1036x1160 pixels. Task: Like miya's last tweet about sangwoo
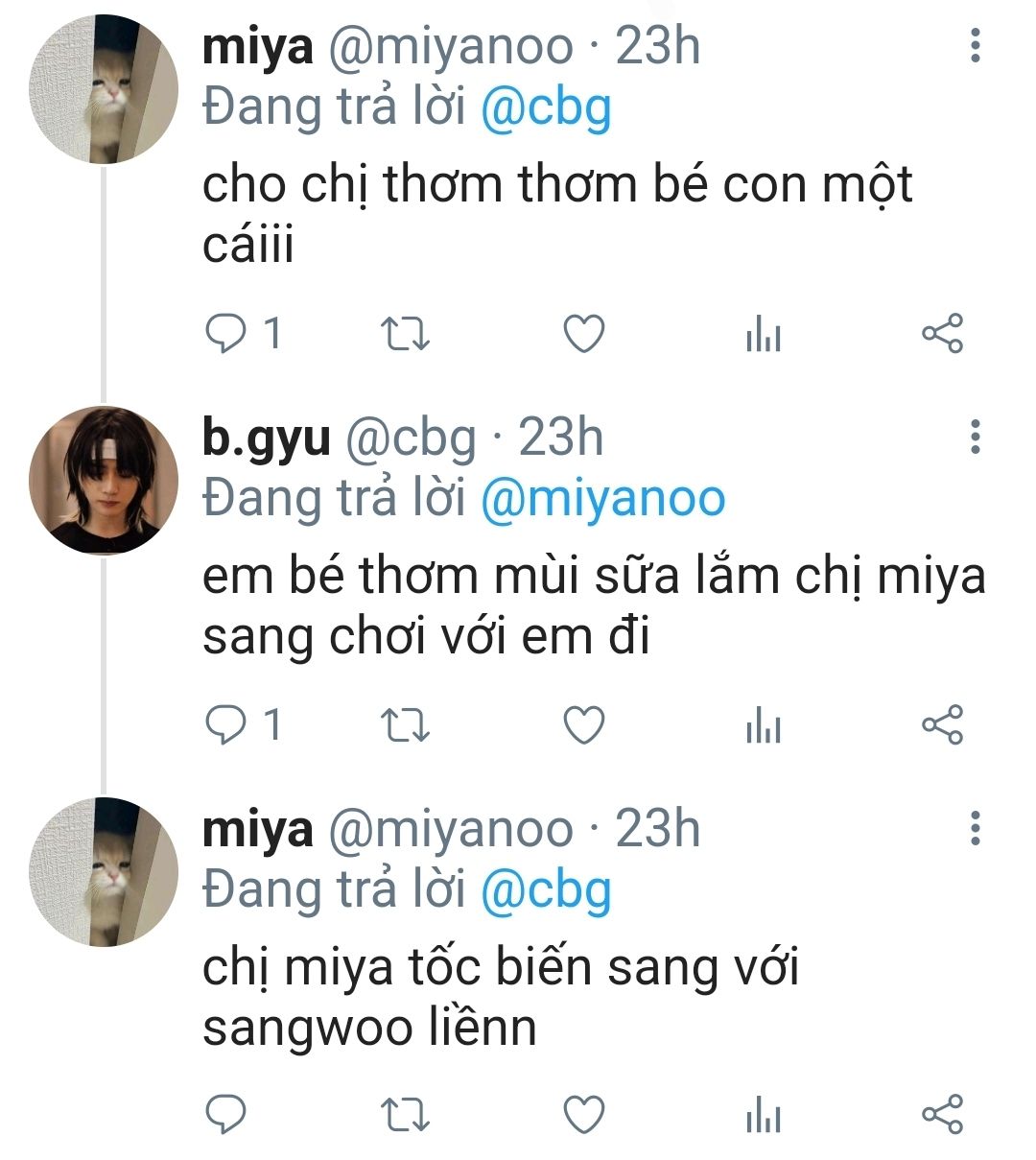[583, 1115]
